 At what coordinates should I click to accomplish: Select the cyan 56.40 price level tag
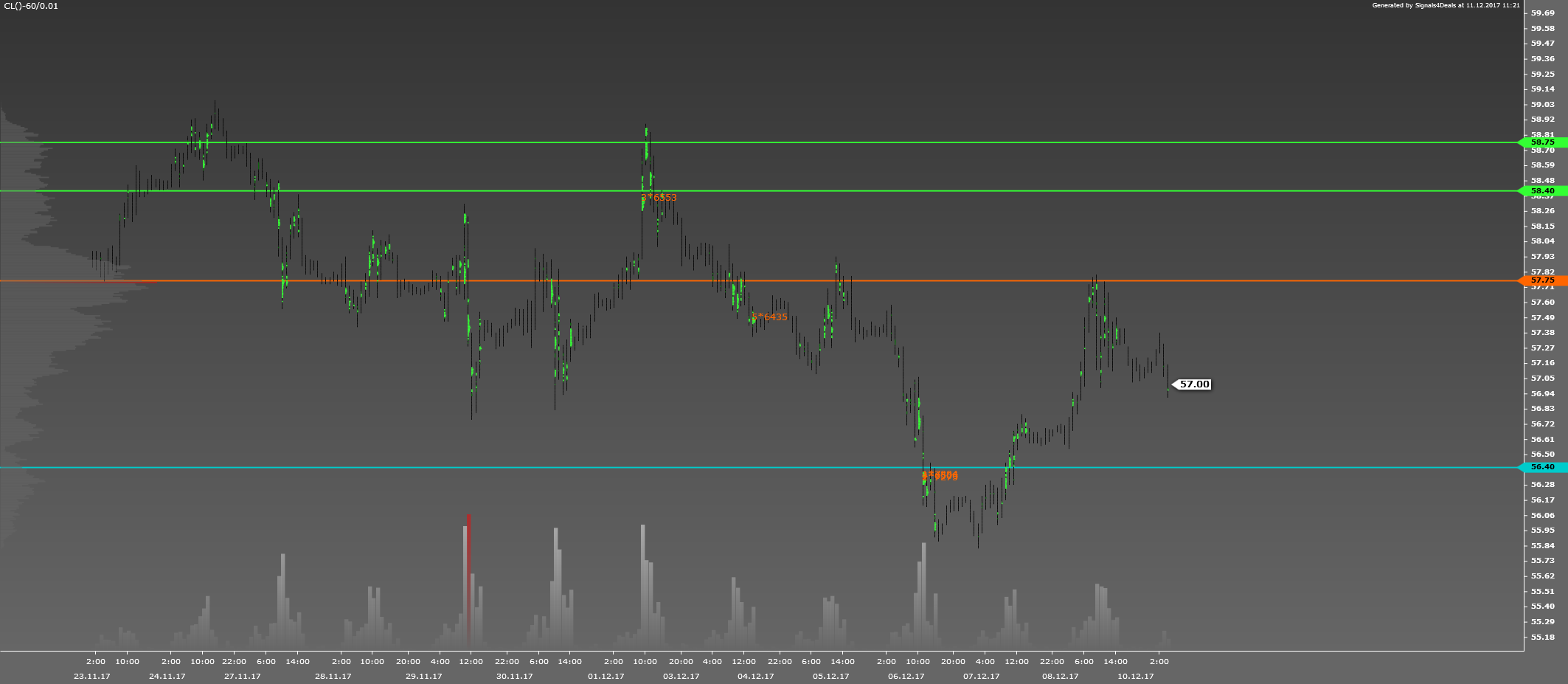1542,467
